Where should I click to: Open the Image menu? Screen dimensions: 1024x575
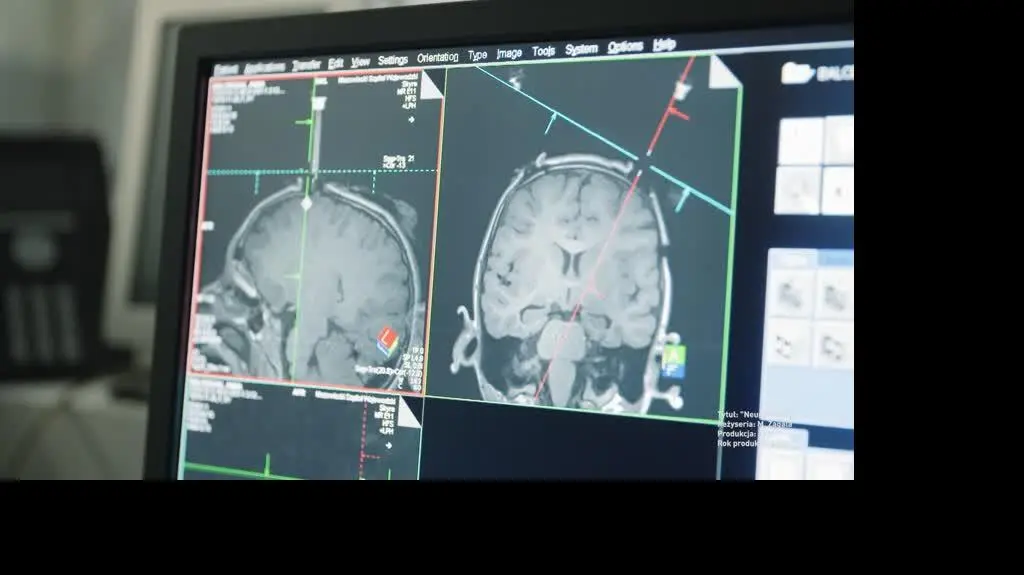[509, 54]
